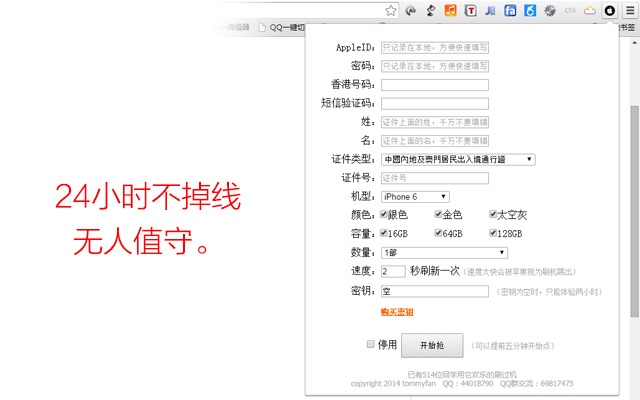This screenshot has width=640, height=400.
Task: Click the 'copyright 2014 tommyfan' text
Action: click(393, 384)
